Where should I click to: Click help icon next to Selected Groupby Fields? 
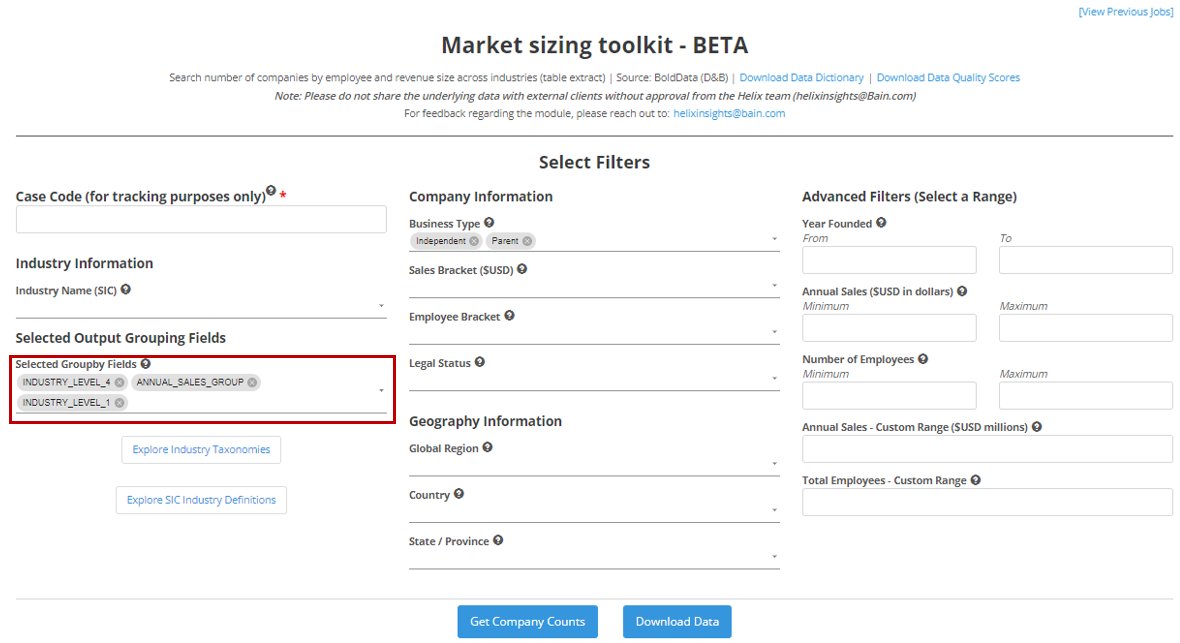pos(146,364)
